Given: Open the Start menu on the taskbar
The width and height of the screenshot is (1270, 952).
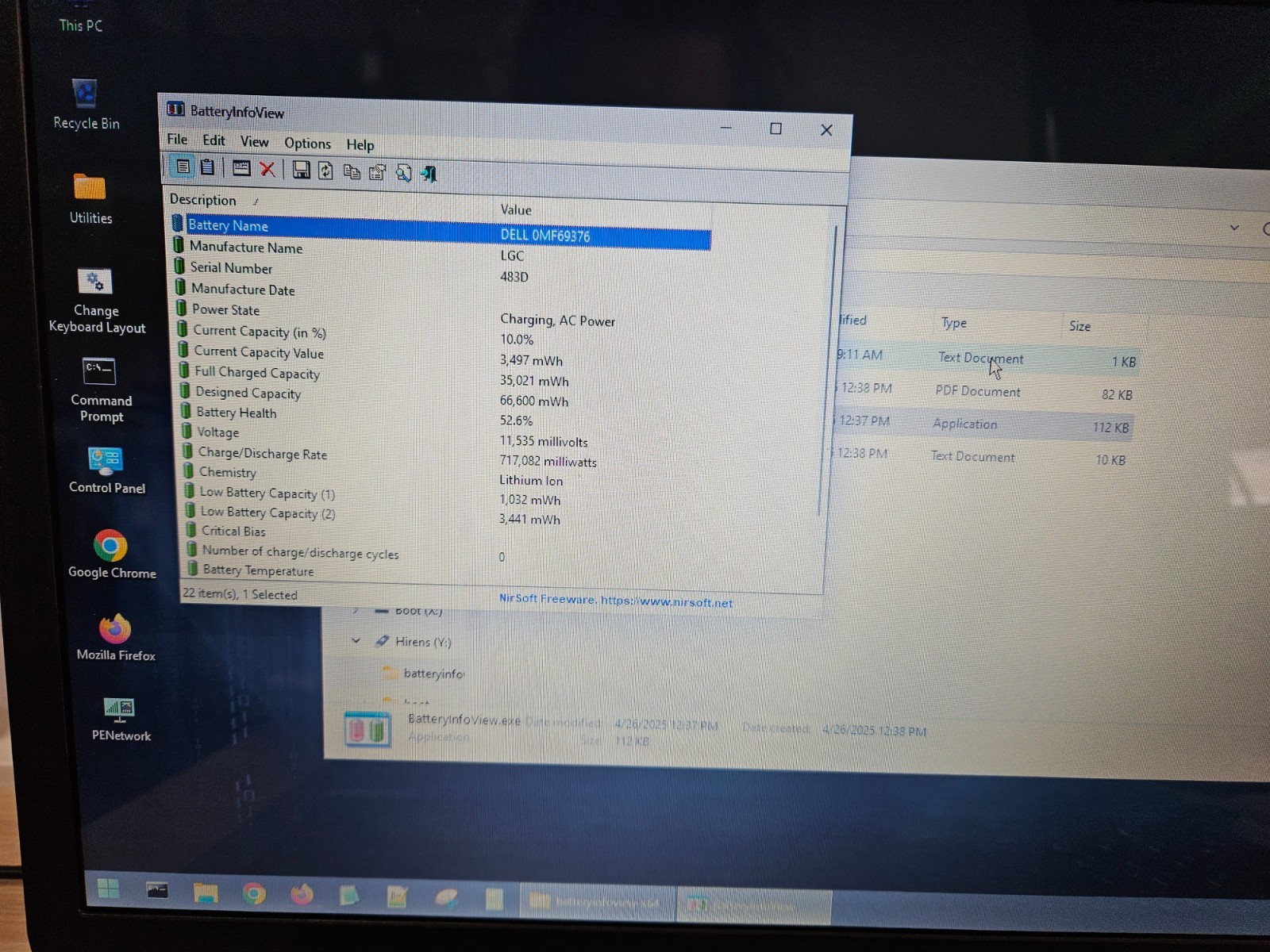Looking at the screenshot, I should coord(109,889).
